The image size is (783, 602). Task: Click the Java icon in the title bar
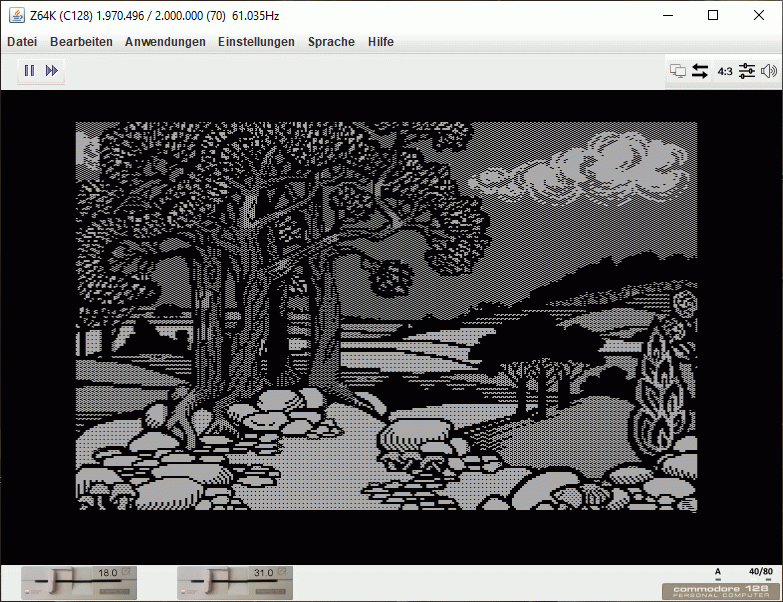[x=16, y=15]
